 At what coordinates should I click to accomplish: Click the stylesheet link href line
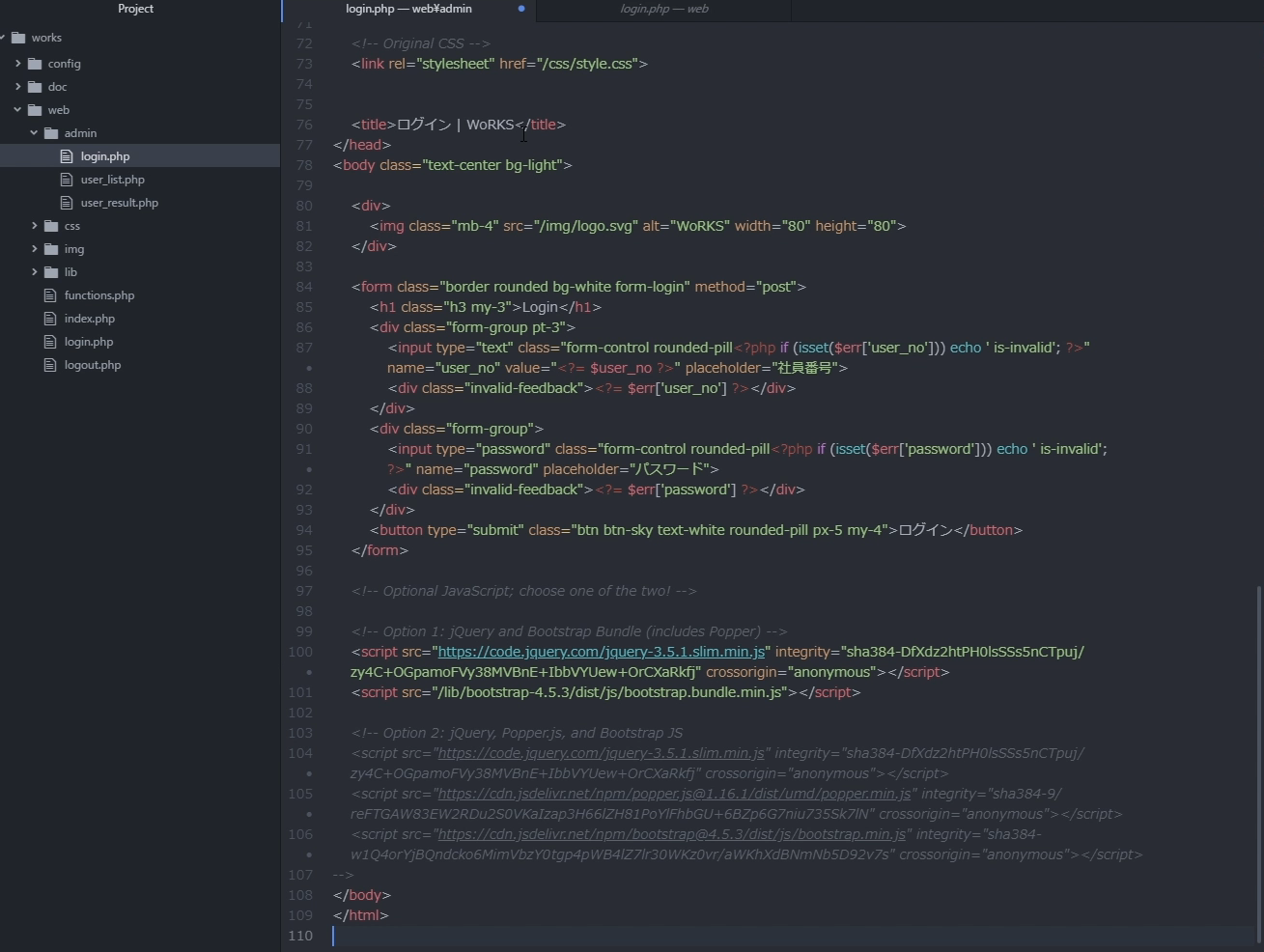click(499, 64)
